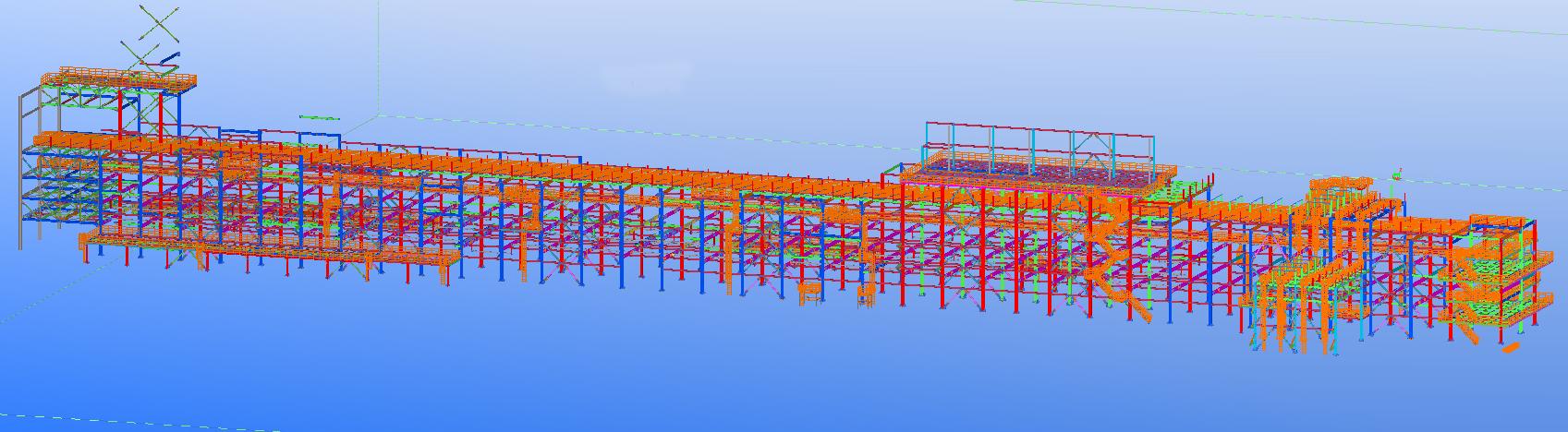Select the loose orange part at the bottom right
The width and height of the screenshot is (1568, 432).
[1511, 350]
